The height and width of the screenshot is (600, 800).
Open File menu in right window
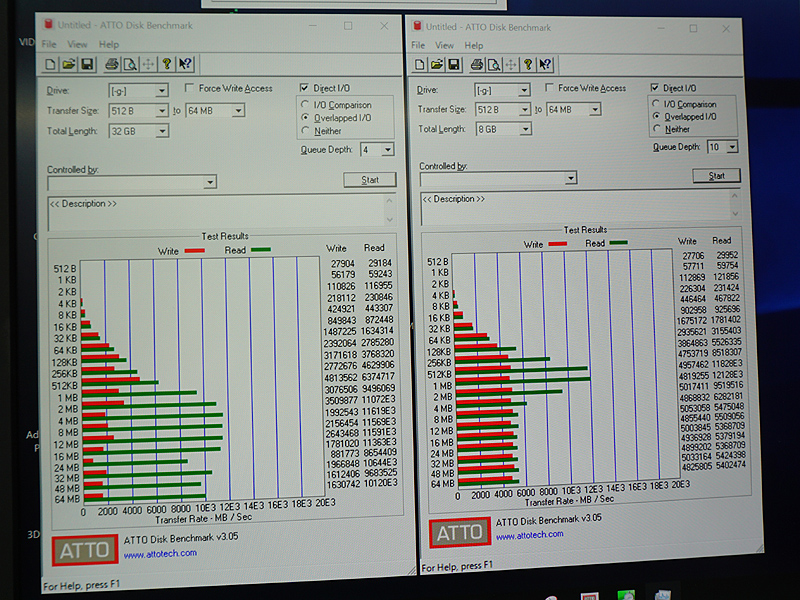(418, 45)
